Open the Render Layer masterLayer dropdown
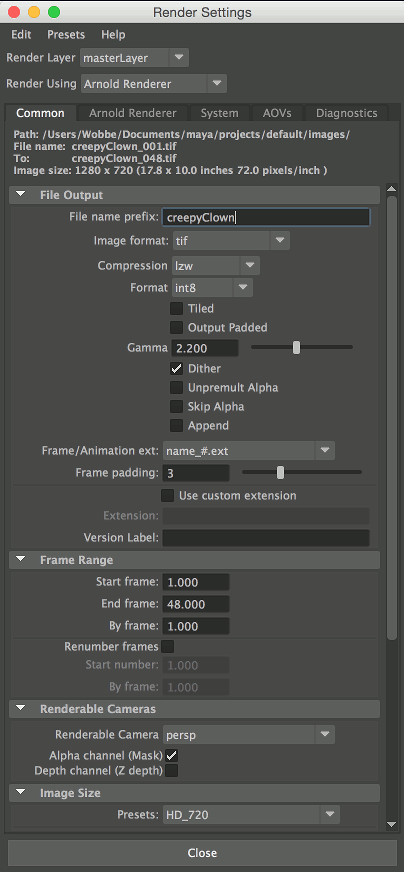This screenshot has width=404, height=872. click(x=135, y=57)
